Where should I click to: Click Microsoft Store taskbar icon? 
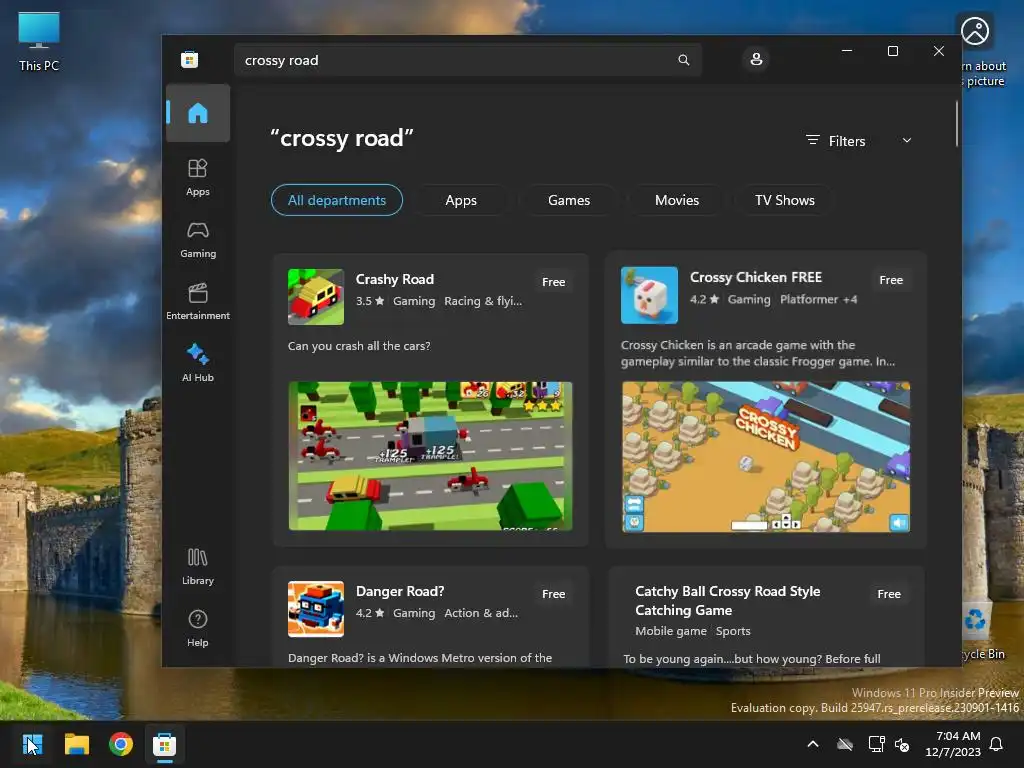(x=165, y=744)
